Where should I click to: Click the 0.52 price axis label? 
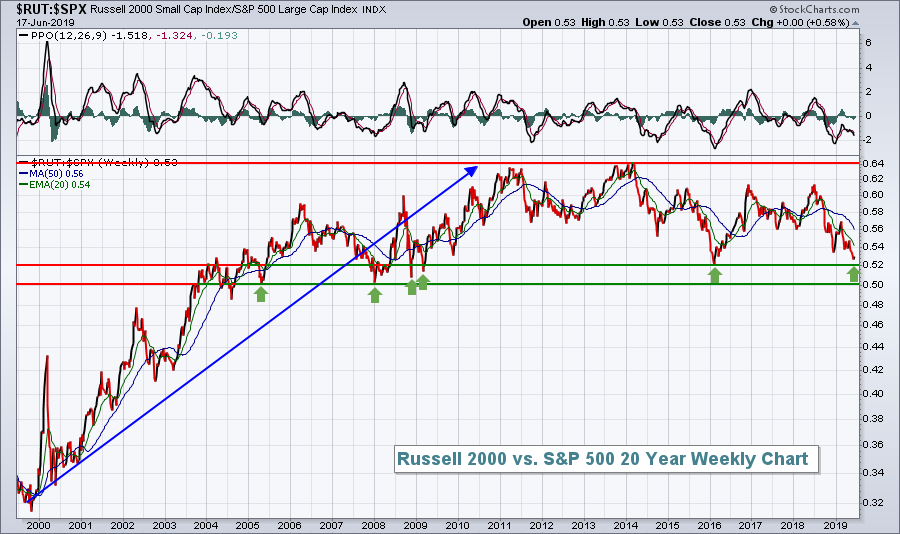pyautogui.click(x=874, y=265)
